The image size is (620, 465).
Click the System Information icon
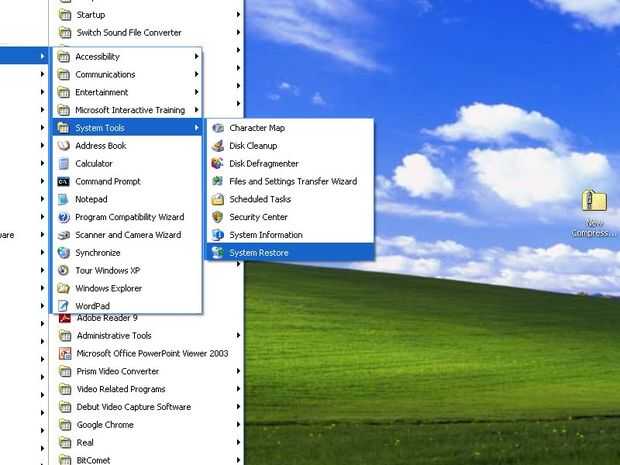pos(217,235)
